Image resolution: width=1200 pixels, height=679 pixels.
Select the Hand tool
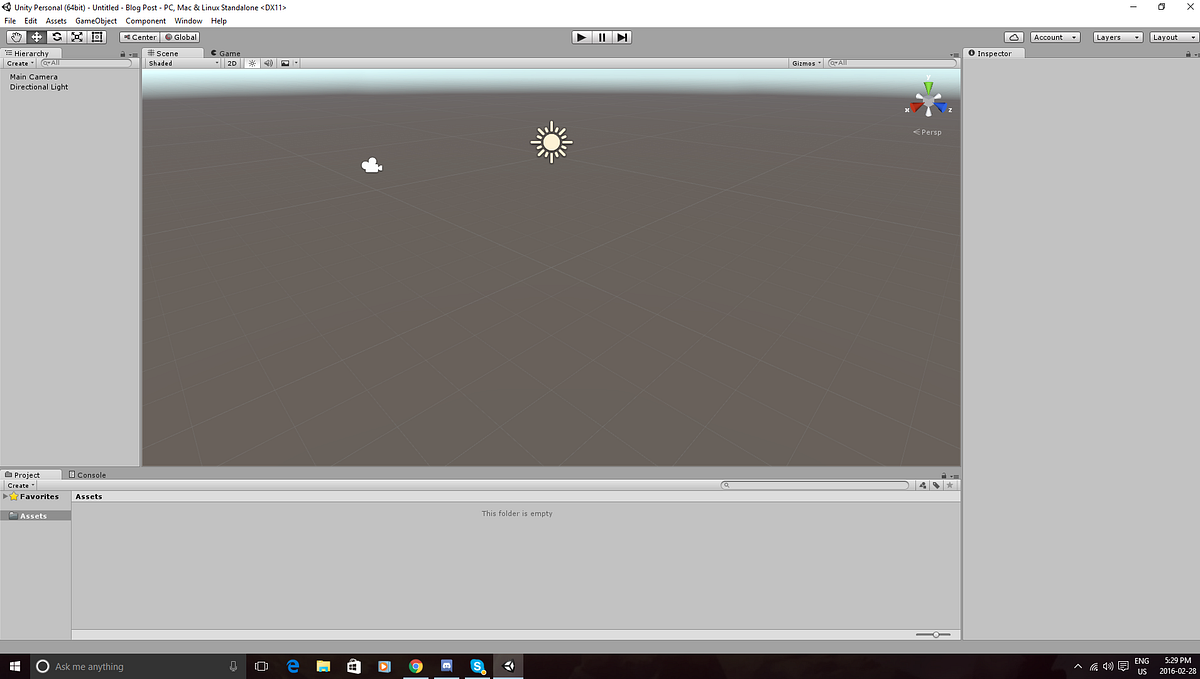tap(15, 37)
